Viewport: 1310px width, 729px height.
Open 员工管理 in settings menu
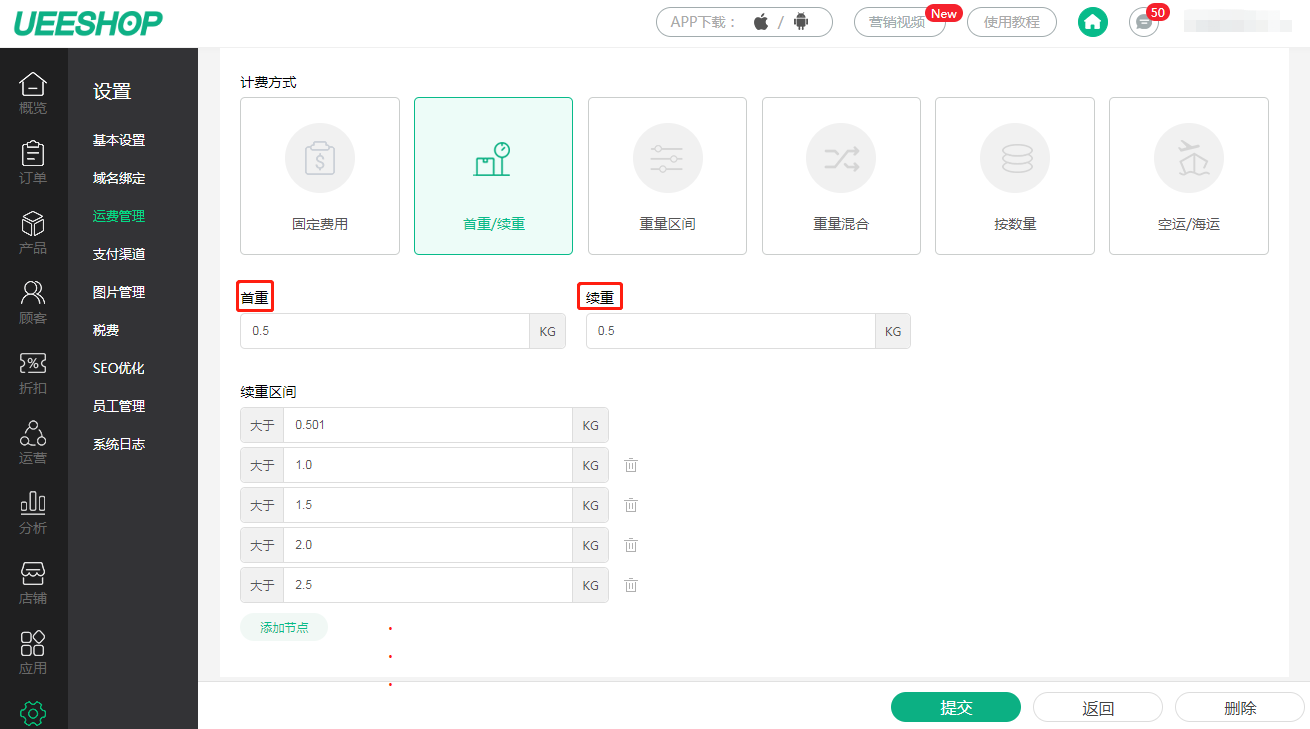[119, 406]
